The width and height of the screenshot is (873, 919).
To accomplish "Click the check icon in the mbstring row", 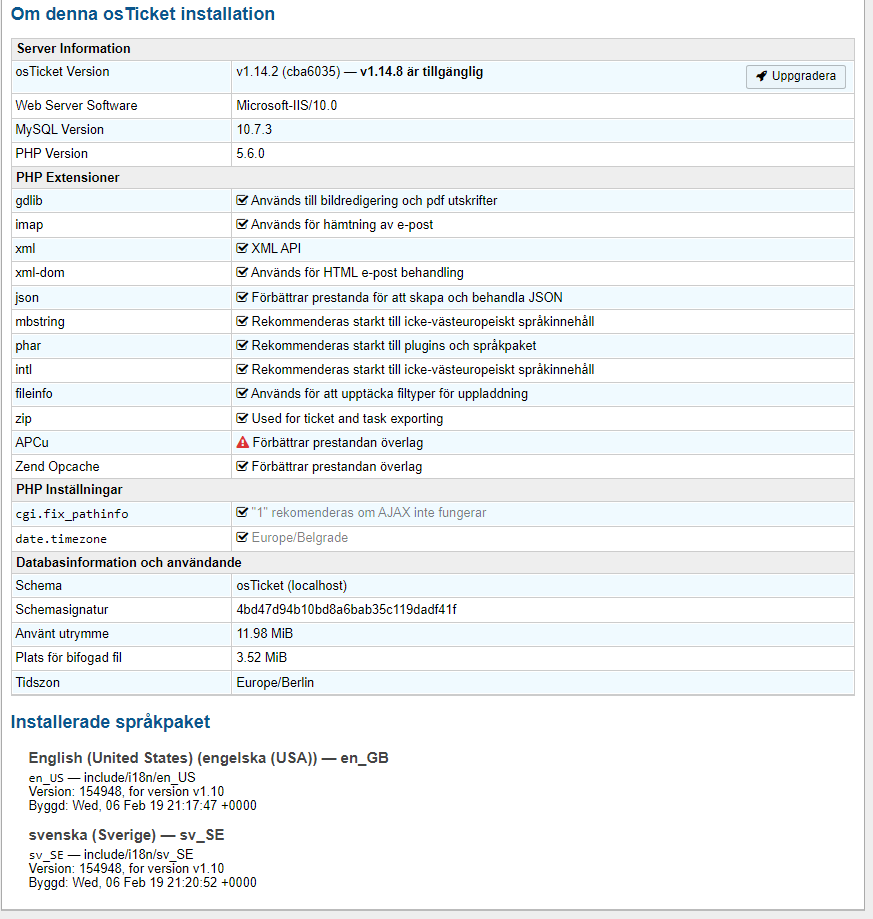I will pyautogui.click(x=242, y=322).
